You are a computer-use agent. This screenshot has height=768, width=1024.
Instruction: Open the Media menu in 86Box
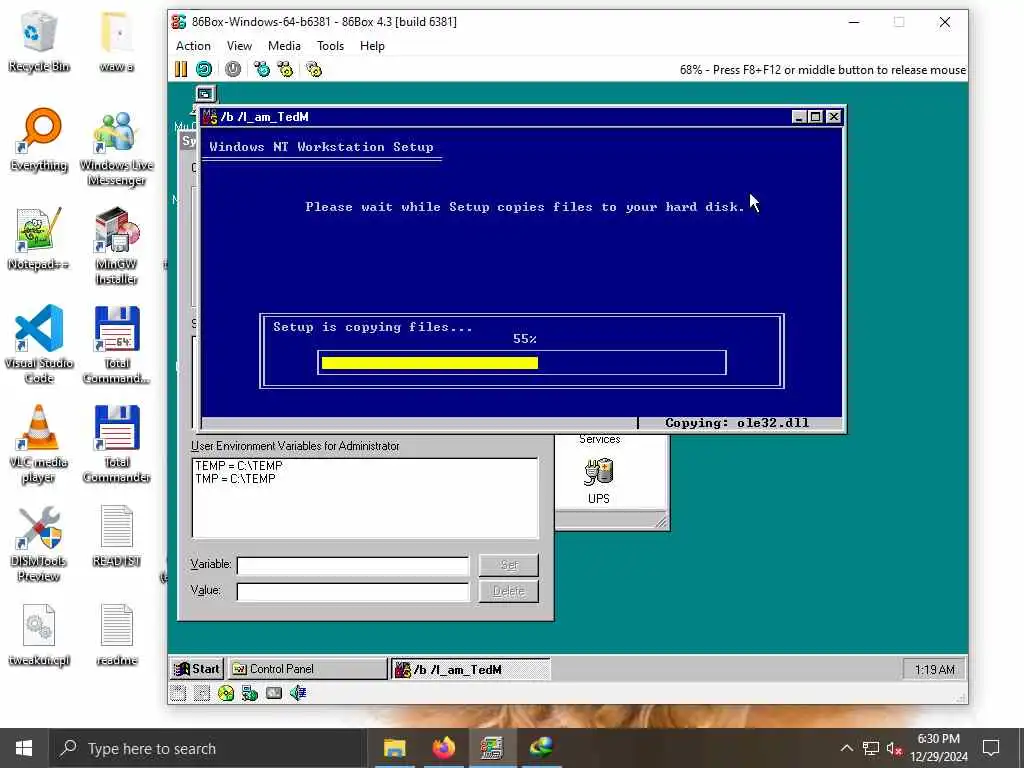click(284, 46)
